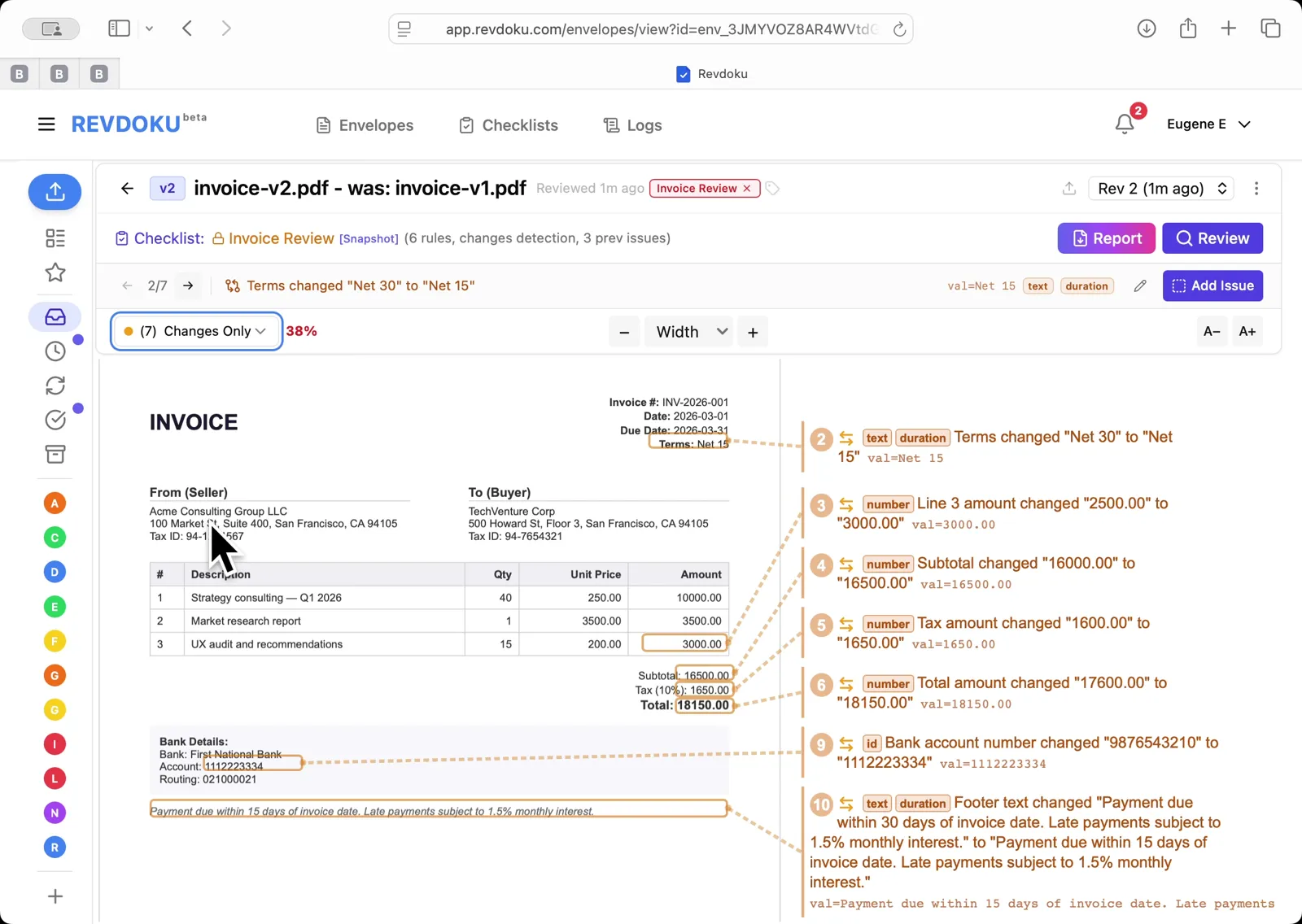Click the dashboard grid icon in the sidebar
The height and width of the screenshot is (924, 1302).
(55, 238)
